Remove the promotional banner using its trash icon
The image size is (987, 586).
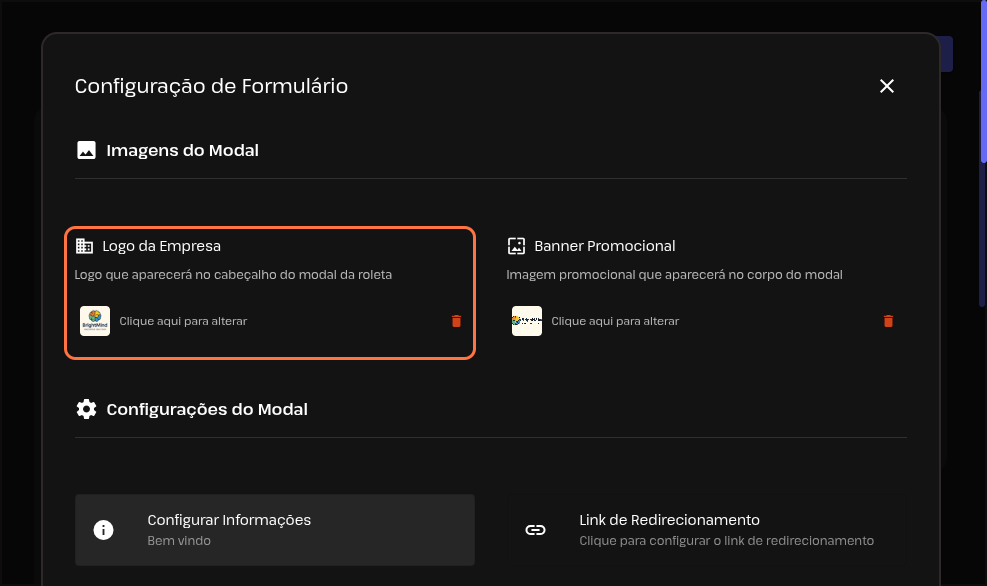[x=888, y=321]
